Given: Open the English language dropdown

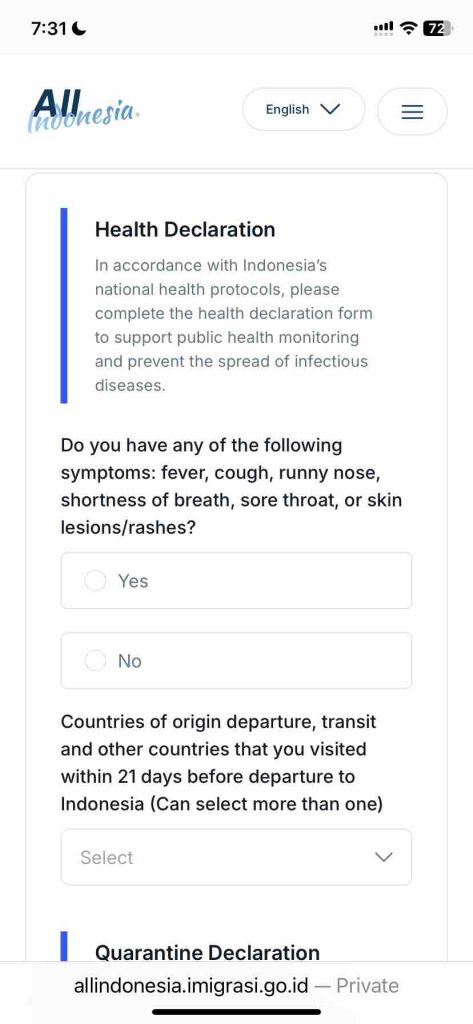Looking at the screenshot, I should pos(304,110).
